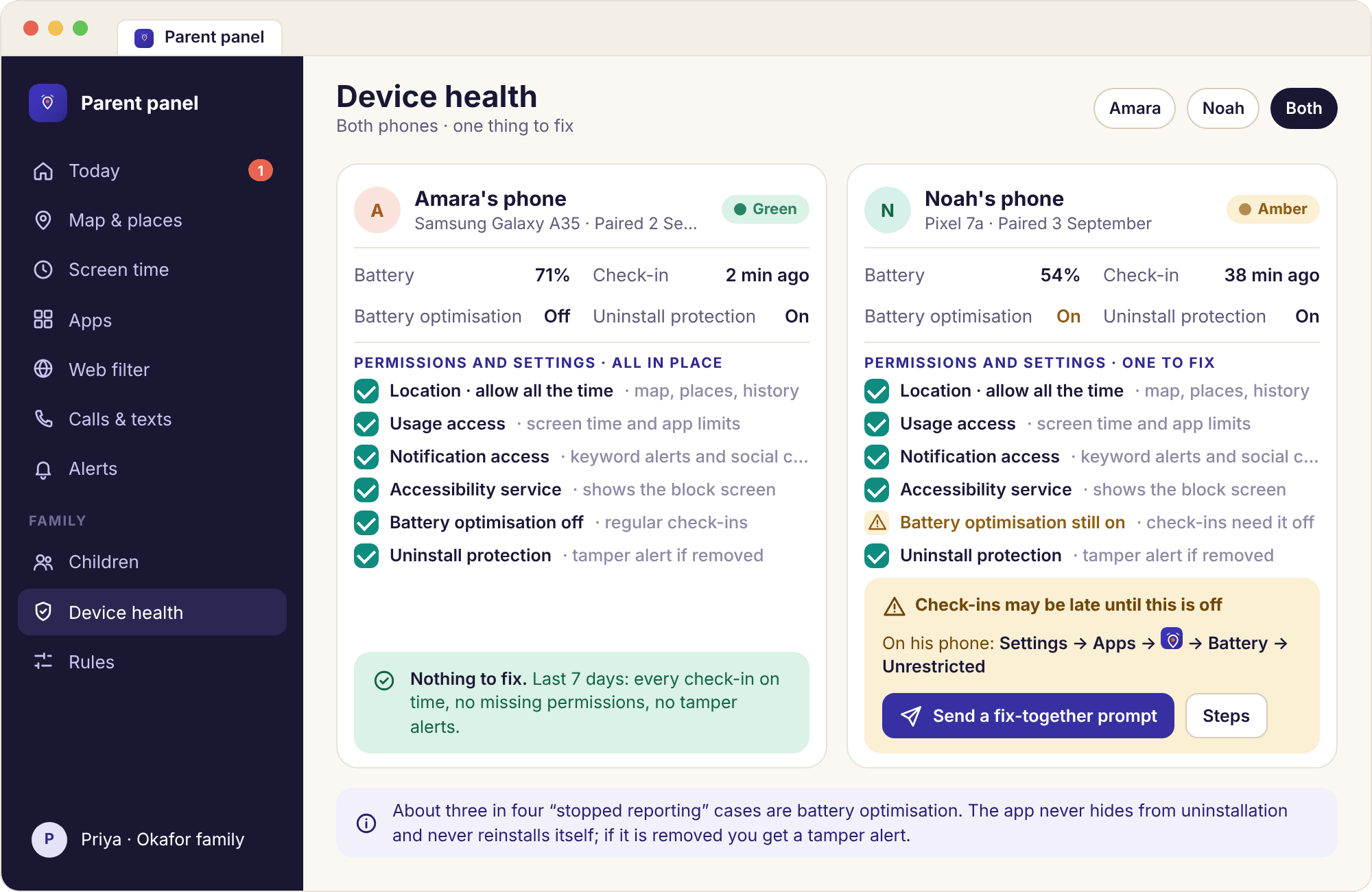Click the Children people icon
The width and height of the screenshot is (1372, 892).
coord(43,563)
